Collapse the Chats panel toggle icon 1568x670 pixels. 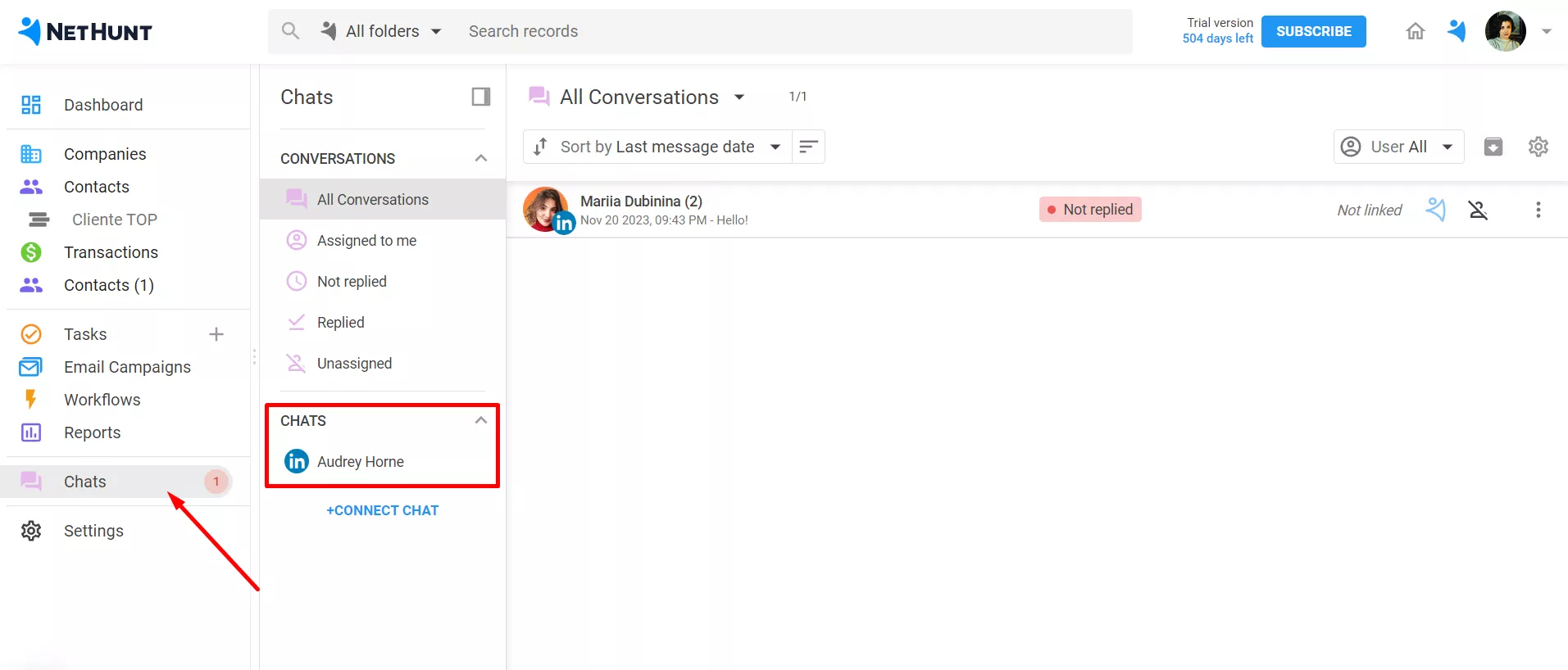click(x=481, y=97)
